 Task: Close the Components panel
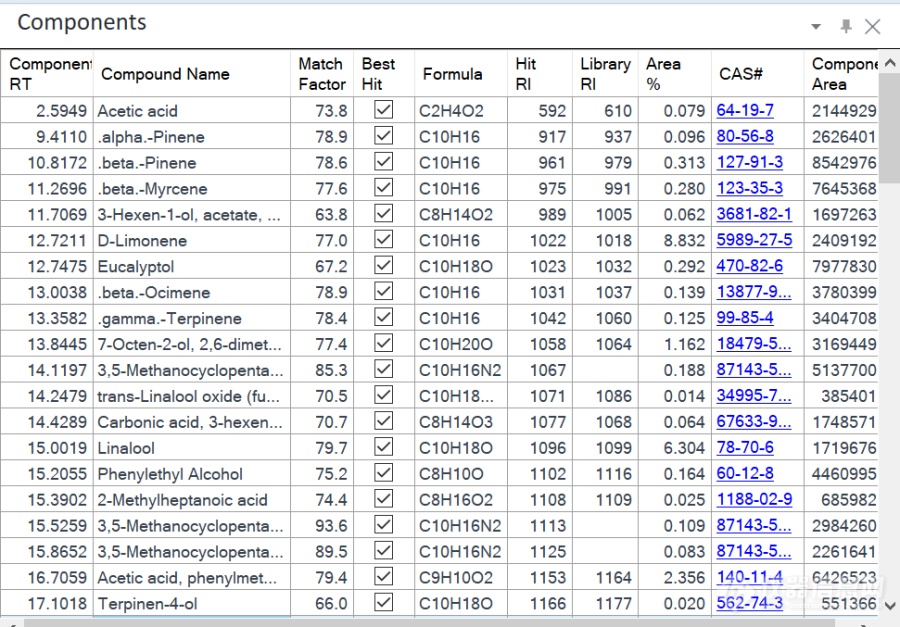coord(872,26)
